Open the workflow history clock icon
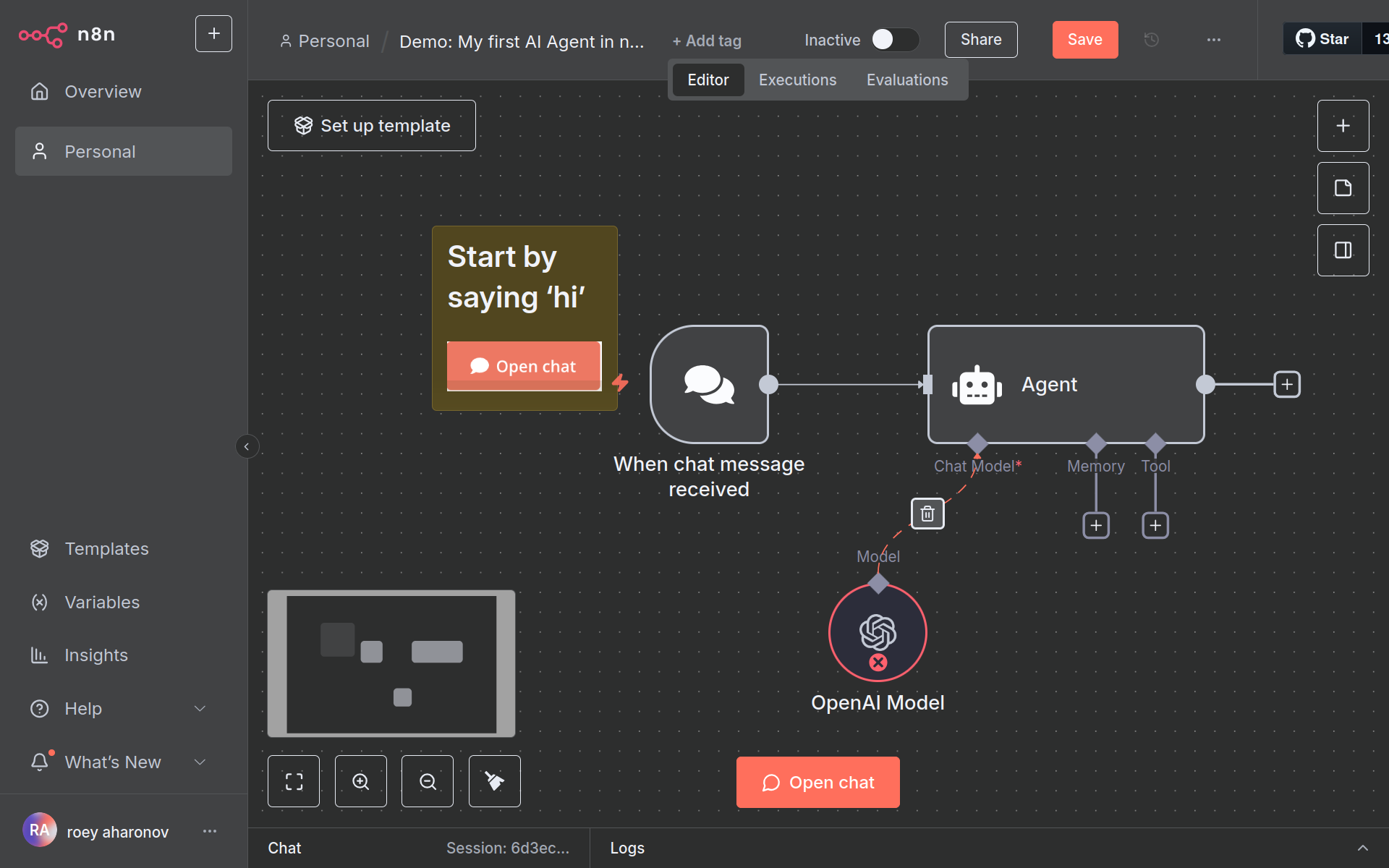This screenshot has width=1389, height=868. click(x=1152, y=40)
